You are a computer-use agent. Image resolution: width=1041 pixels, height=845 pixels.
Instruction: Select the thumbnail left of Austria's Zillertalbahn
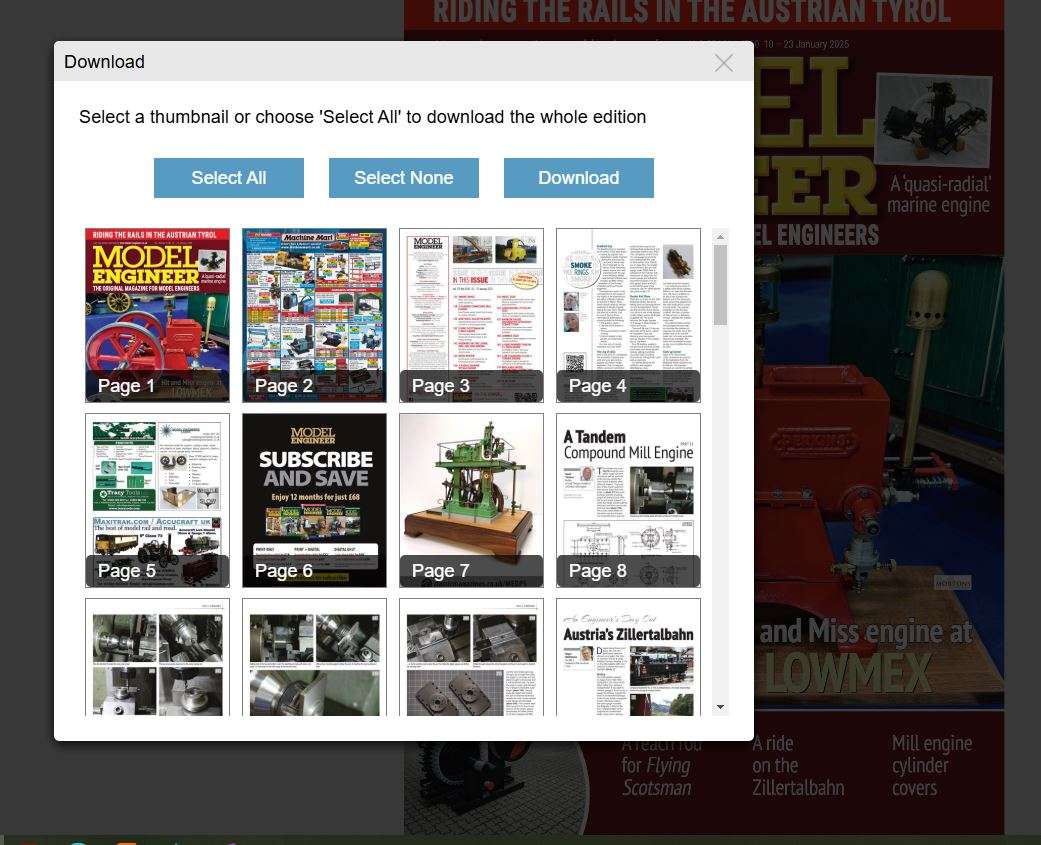click(x=471, y=657)
